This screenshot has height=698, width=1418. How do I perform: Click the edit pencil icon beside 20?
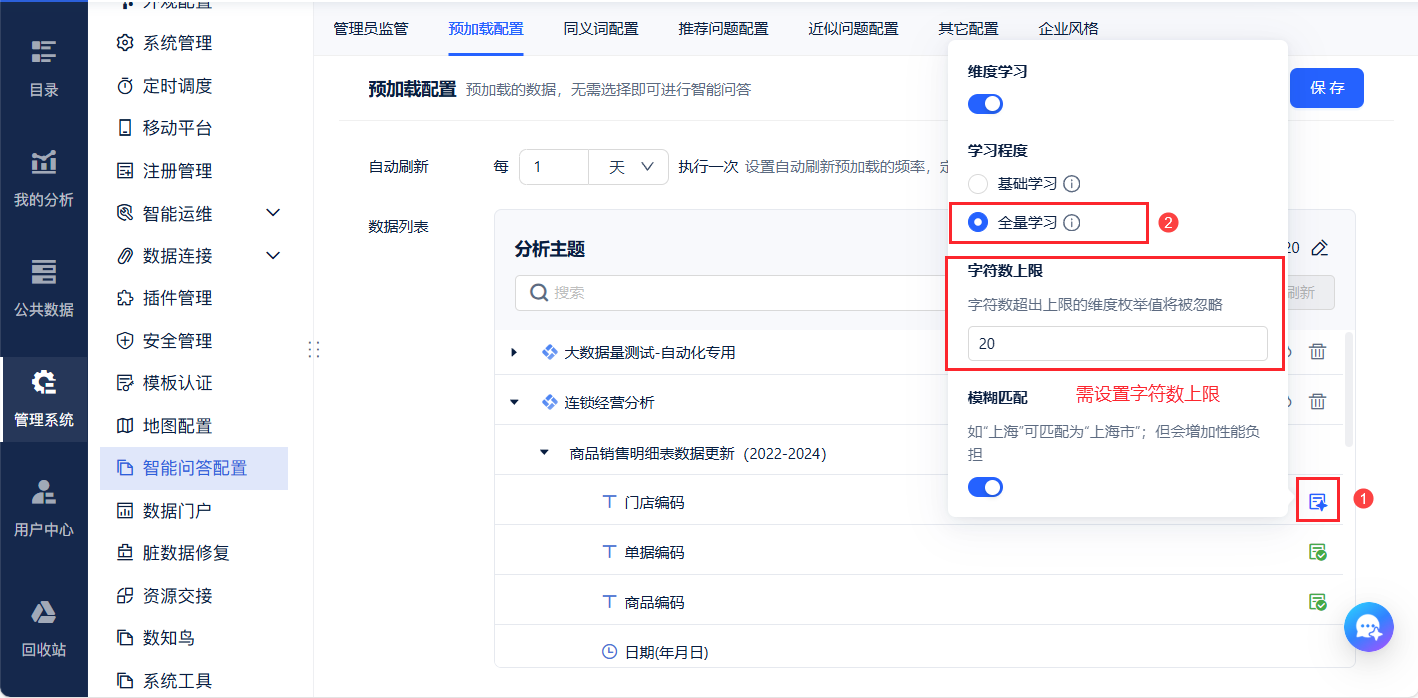pos(1320,248)
